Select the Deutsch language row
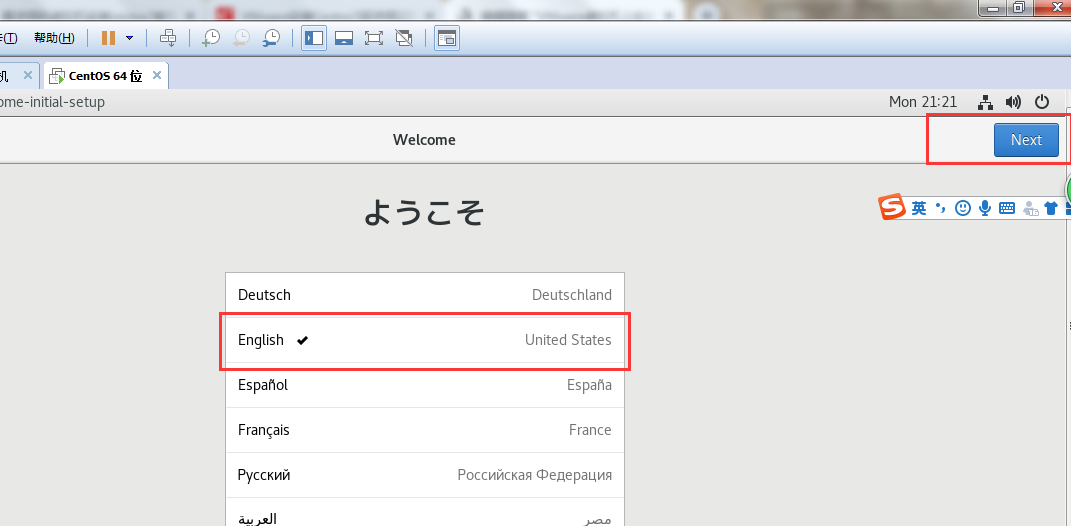Screen dimensions: 1071x526 (425, 295)
